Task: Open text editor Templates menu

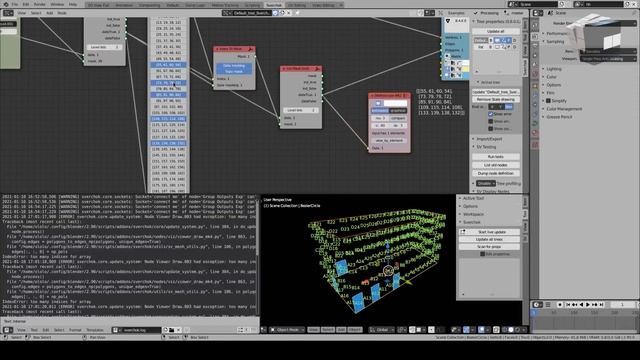Action: [x=95, y=330]
